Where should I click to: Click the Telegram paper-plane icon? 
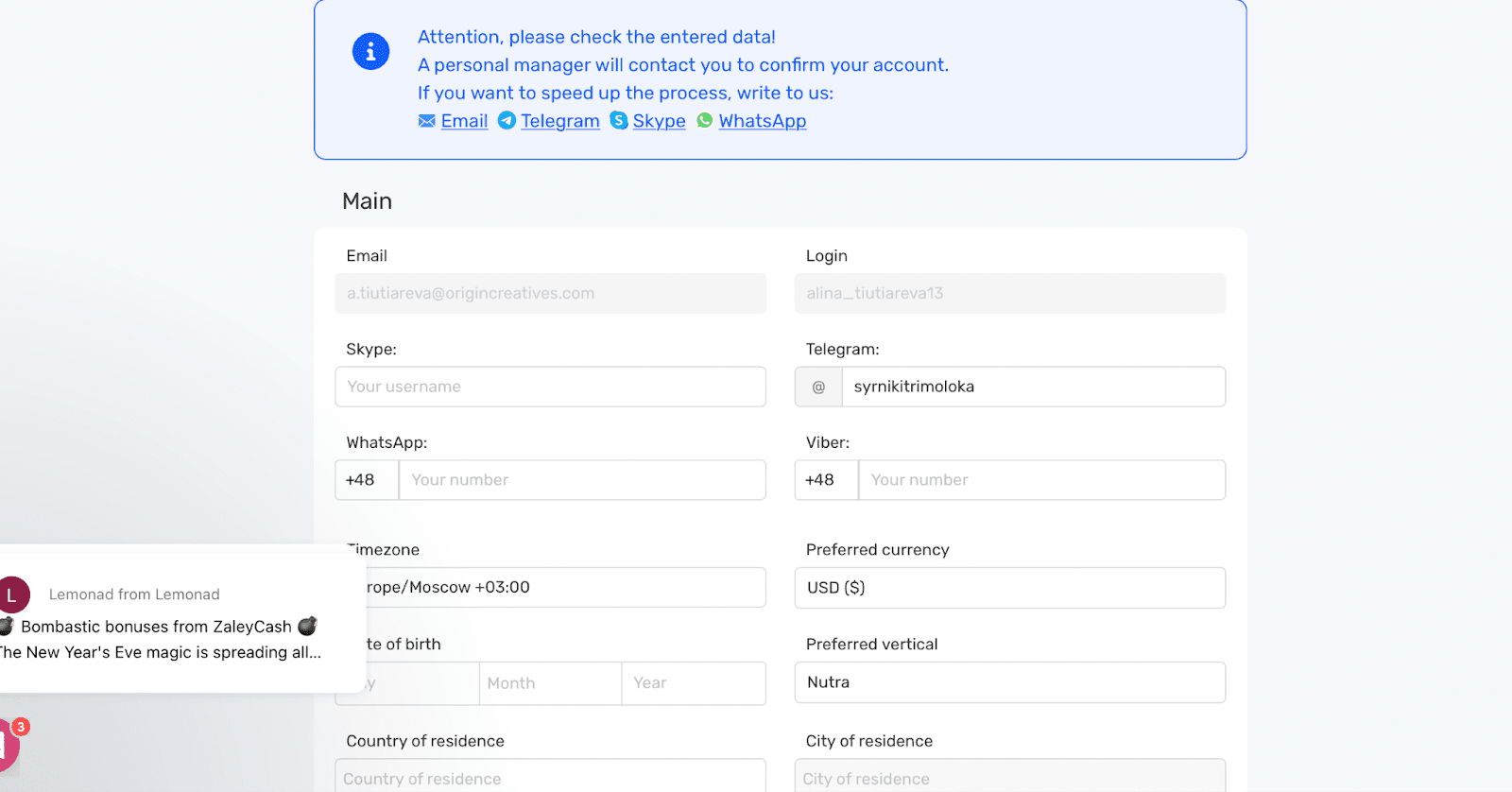point(507,120)
